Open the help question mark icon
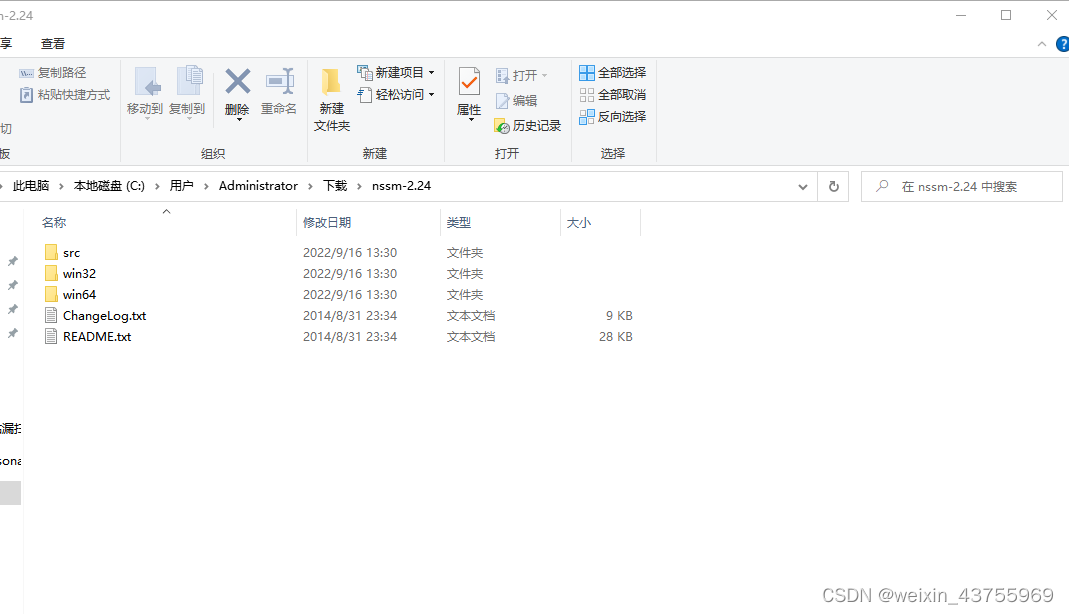The height and width of the screenshot is (614, 1069). (1062, 44)
